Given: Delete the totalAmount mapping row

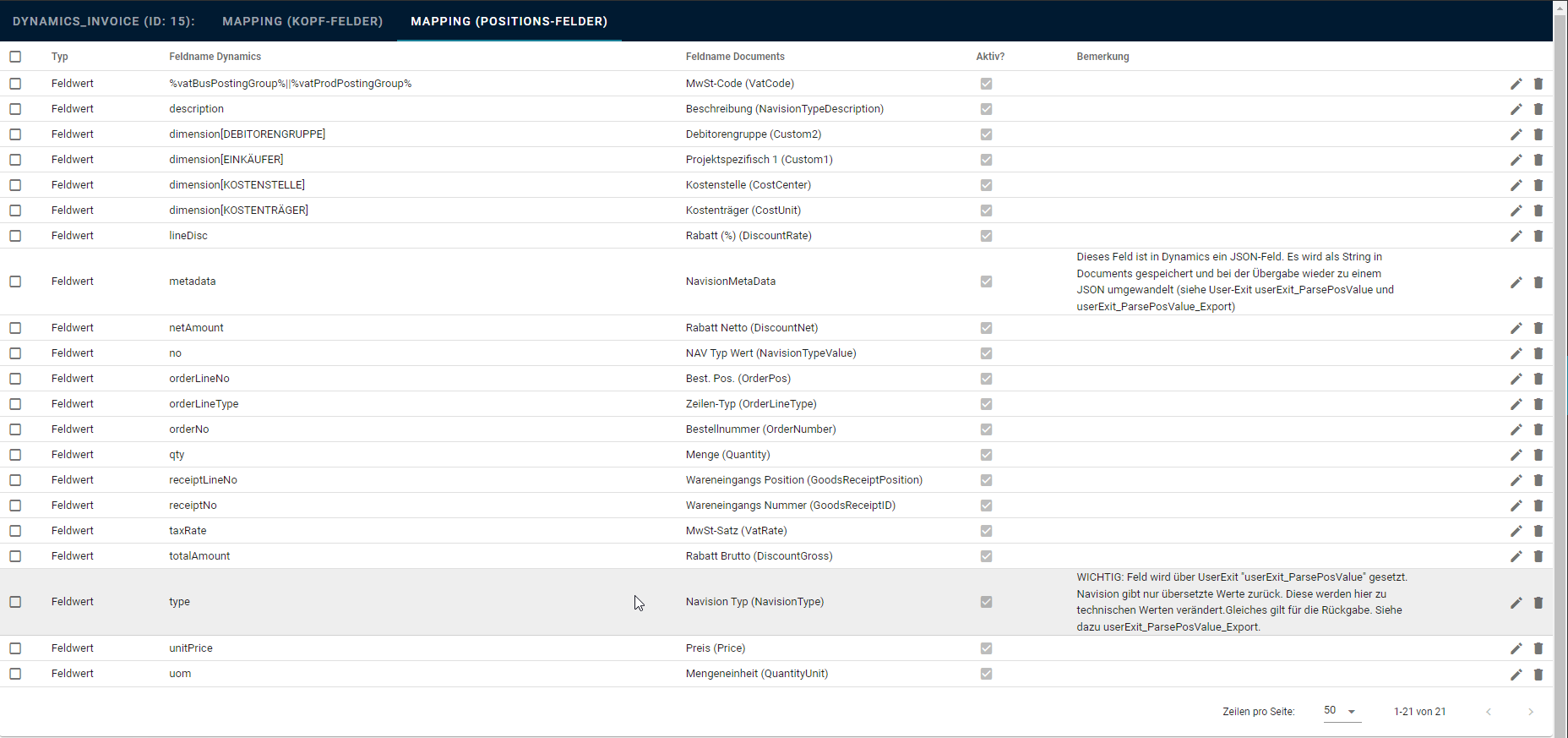Looking at the screenshot, I should click(x=1538, y=556).
